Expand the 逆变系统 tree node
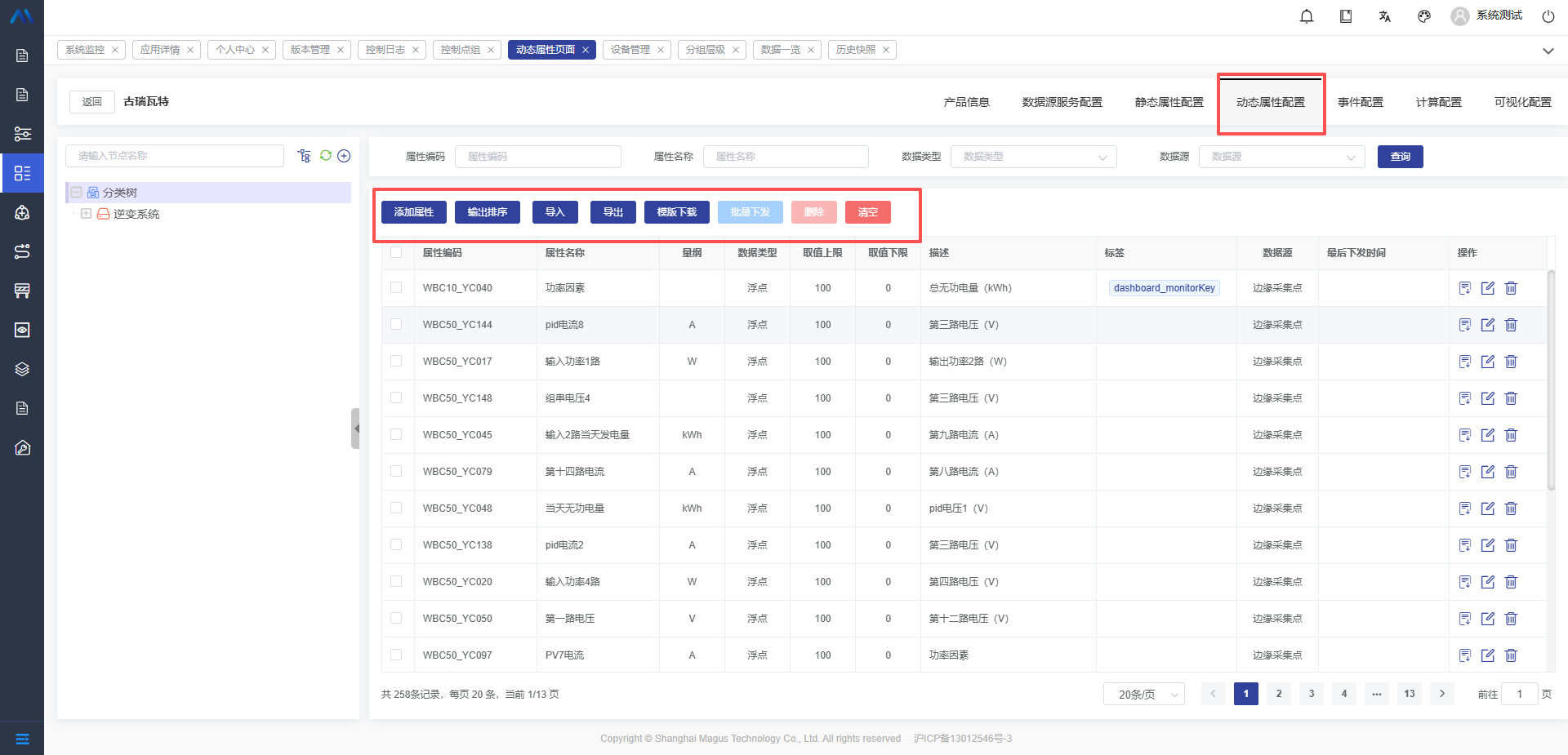 coord(86,214)
